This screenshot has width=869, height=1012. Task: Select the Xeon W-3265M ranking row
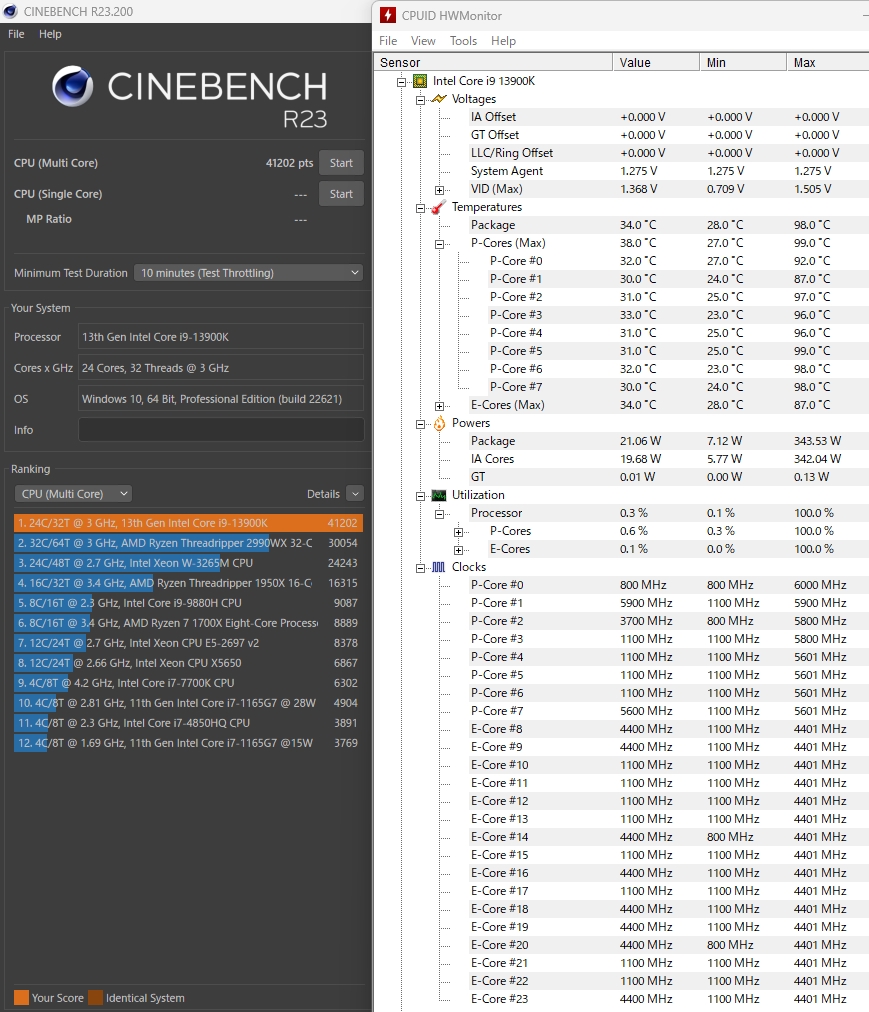coord(188,563)
